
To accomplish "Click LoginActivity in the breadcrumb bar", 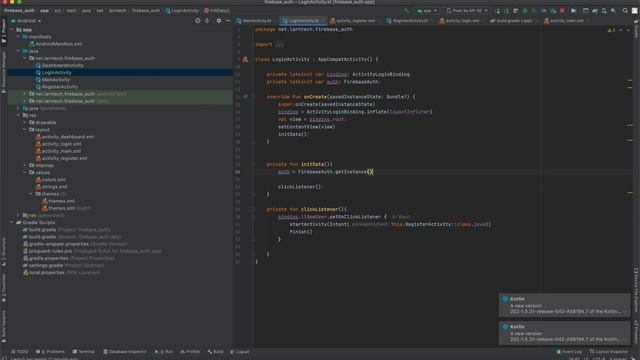I will click(182, 11).
